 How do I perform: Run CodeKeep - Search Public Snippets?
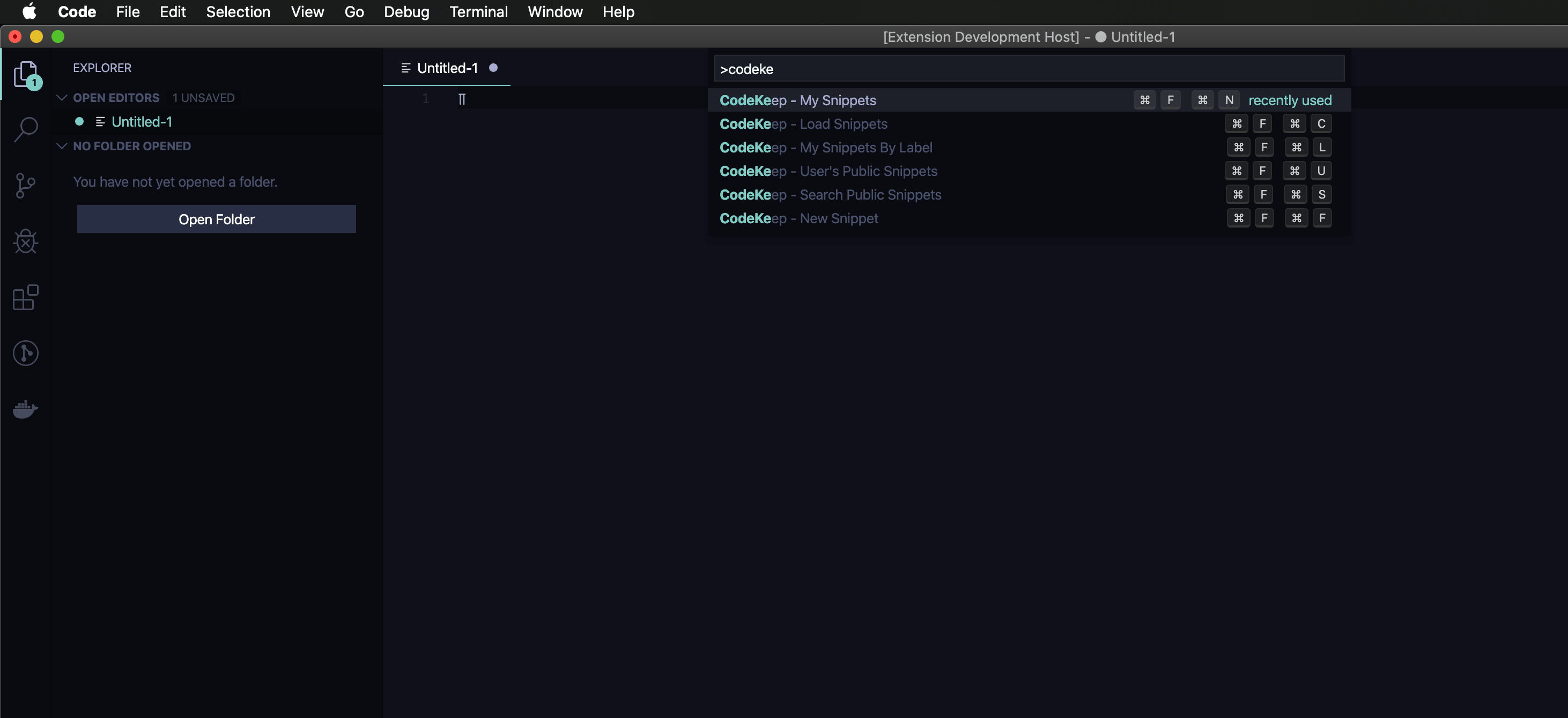click(x=1029, y=195)
